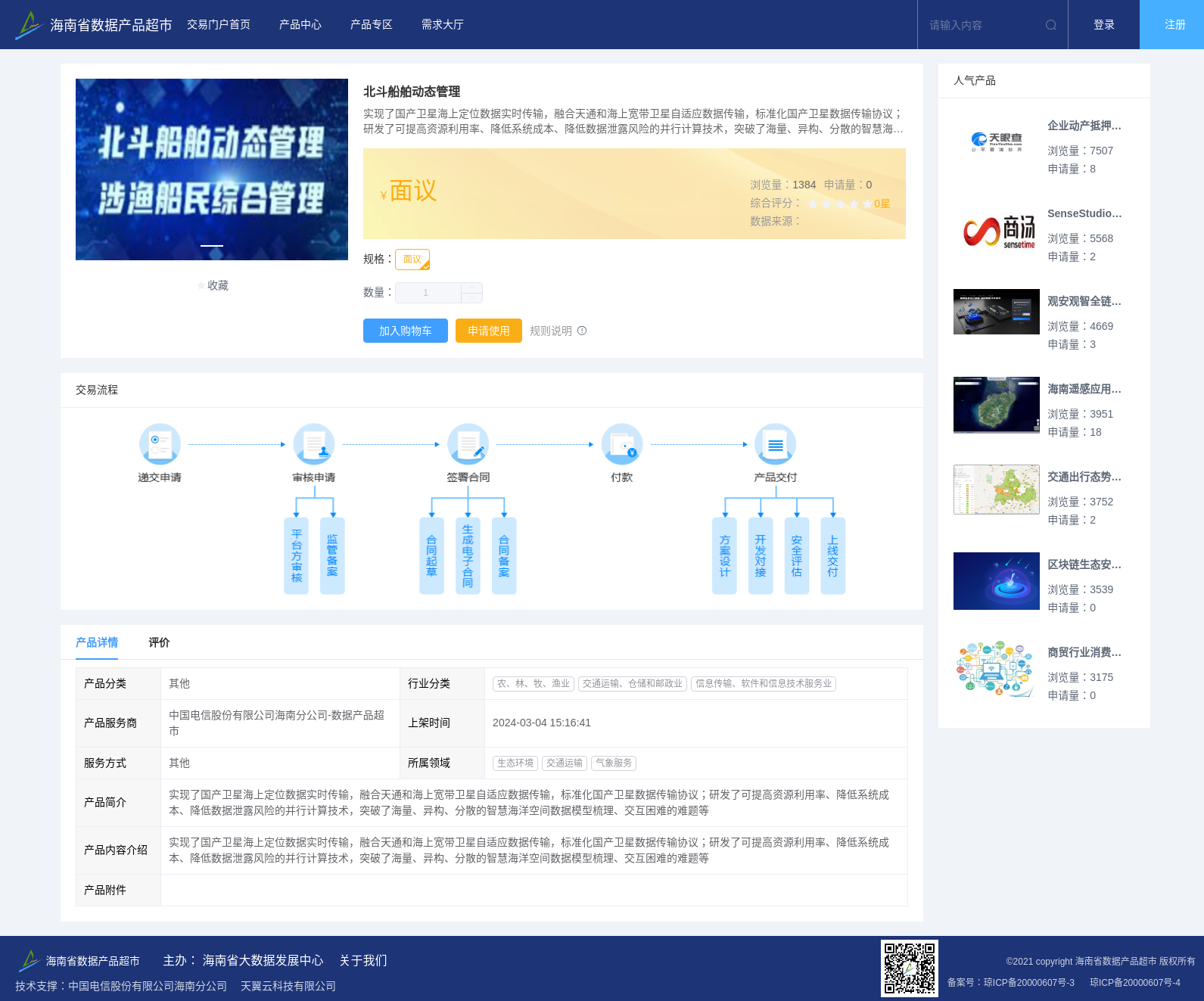Open 产品中心 in the navigation

pos(300,25)
